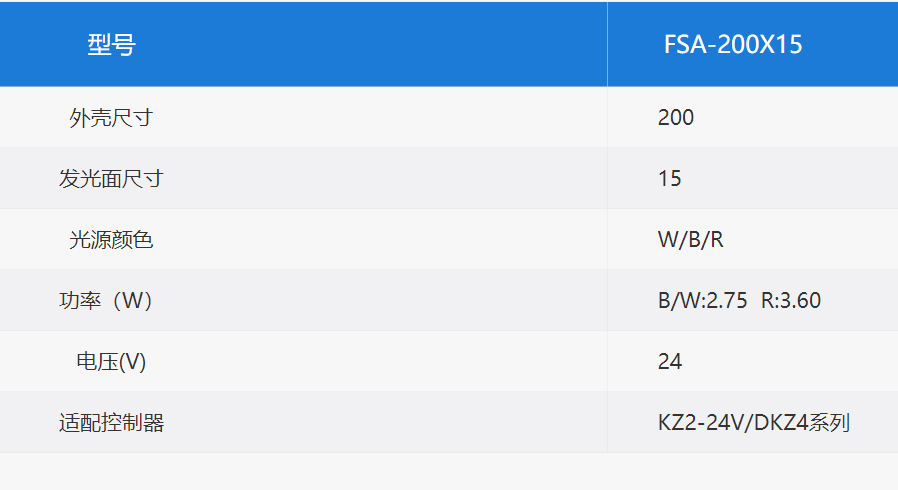Select the voltage value 24

coord(670,362)
